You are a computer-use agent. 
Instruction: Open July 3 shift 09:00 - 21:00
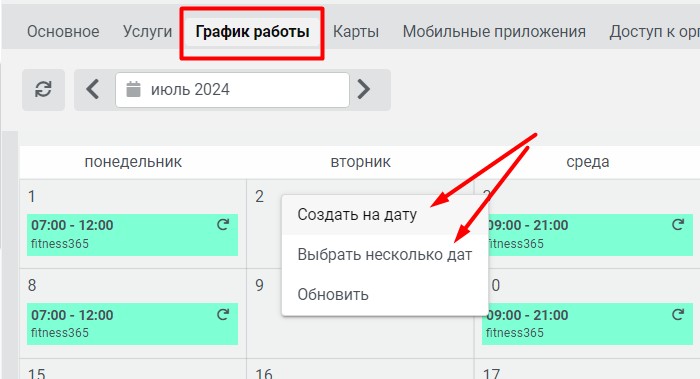point(591,235)
